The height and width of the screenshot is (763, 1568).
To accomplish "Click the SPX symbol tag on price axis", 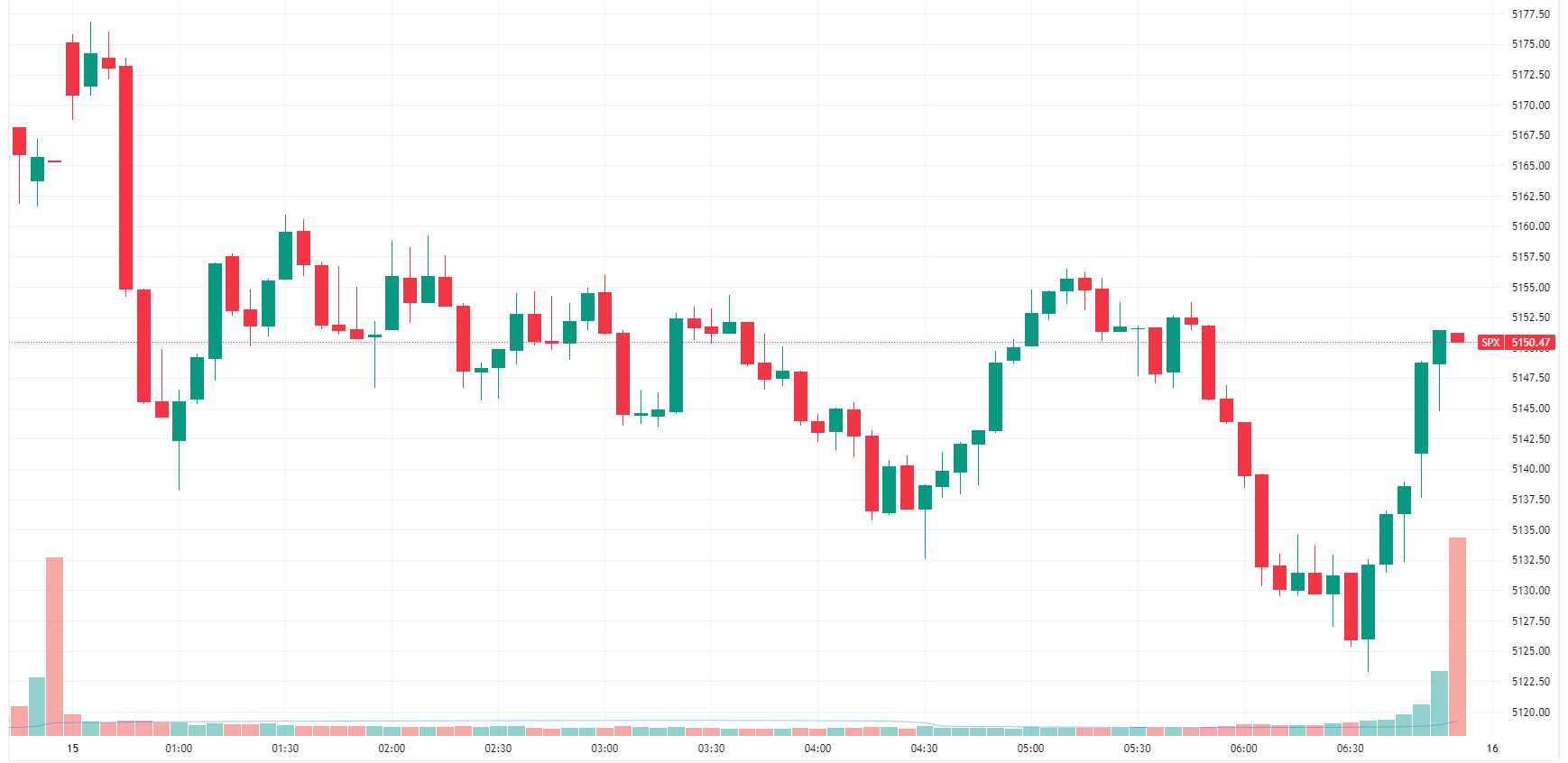I will pyautogui.click(x=1490, y=343).
